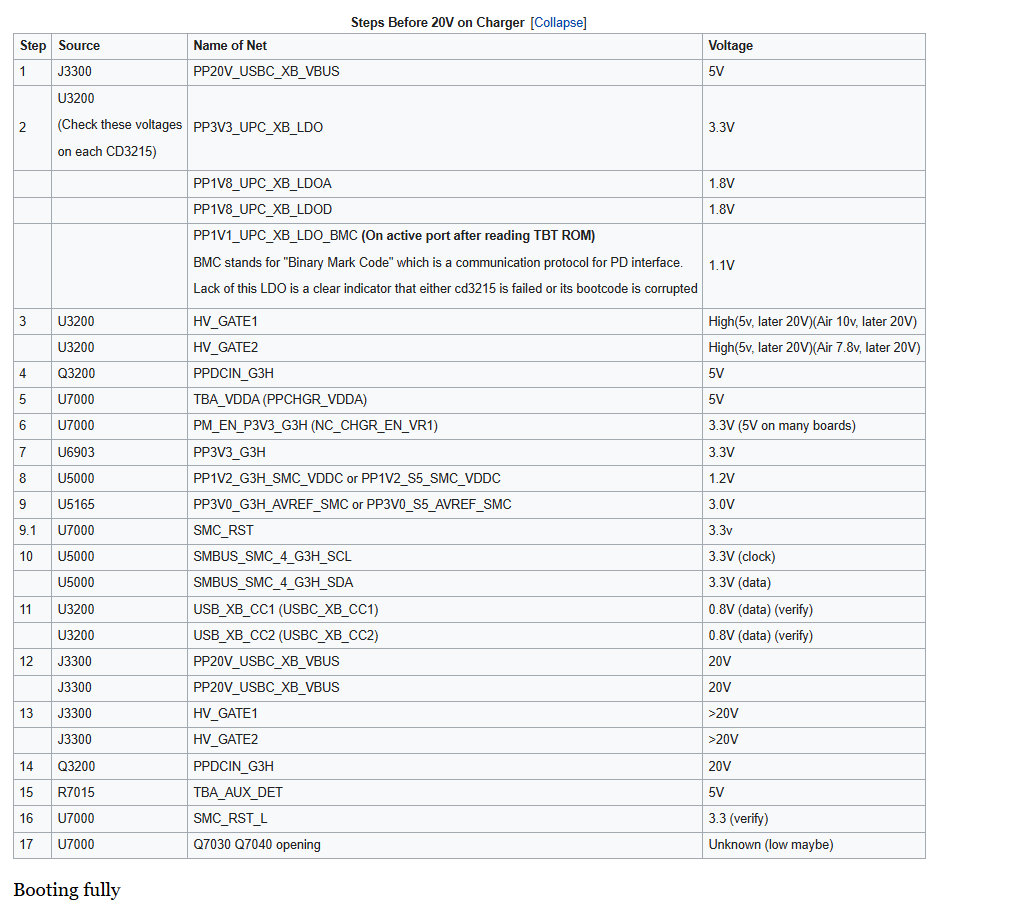Viewport: 1024px width, 900px height.
Task: Collapse the Steps Before 20V table
Action: 558,22
